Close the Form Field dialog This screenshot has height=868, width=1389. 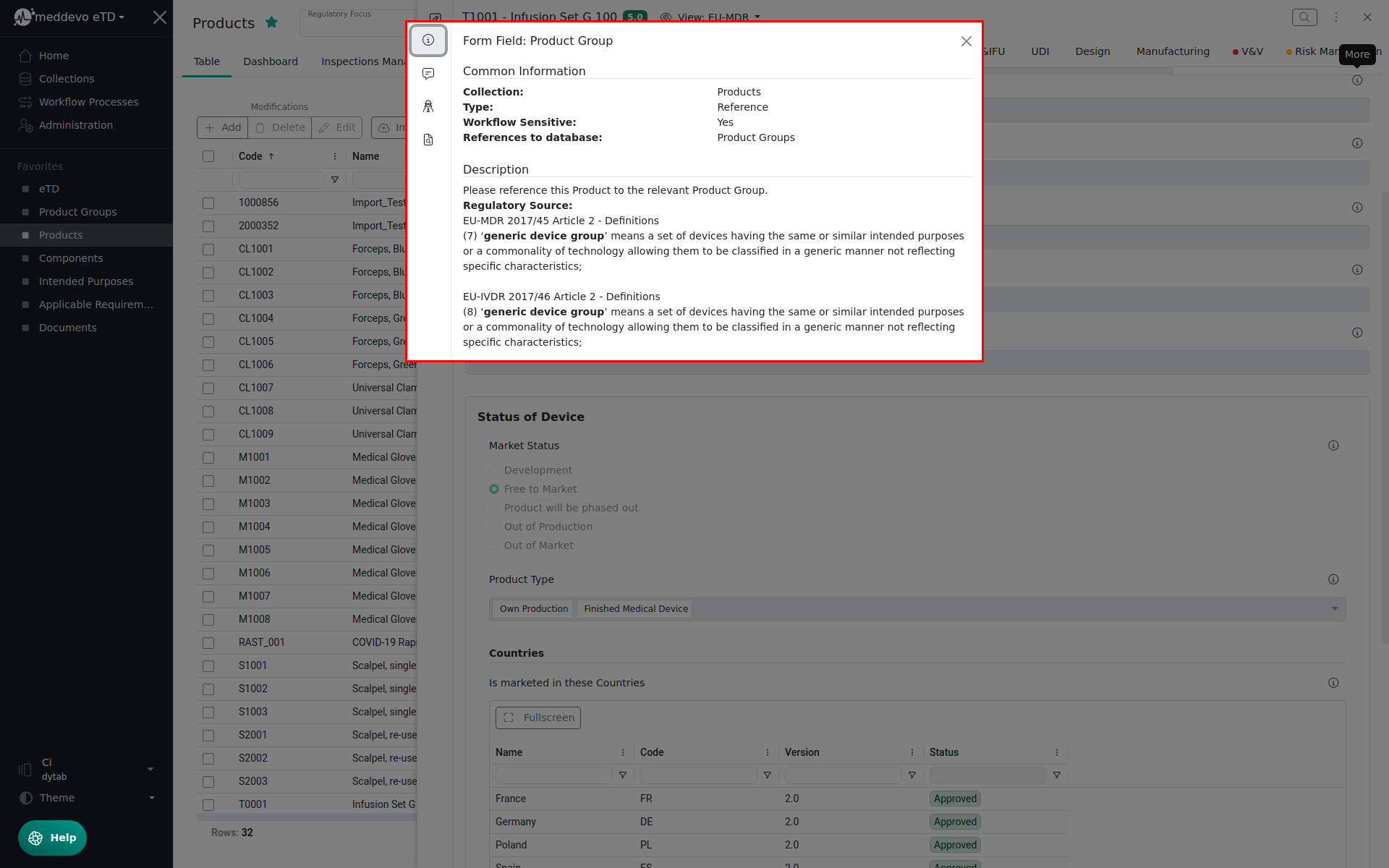click(966, 41)
